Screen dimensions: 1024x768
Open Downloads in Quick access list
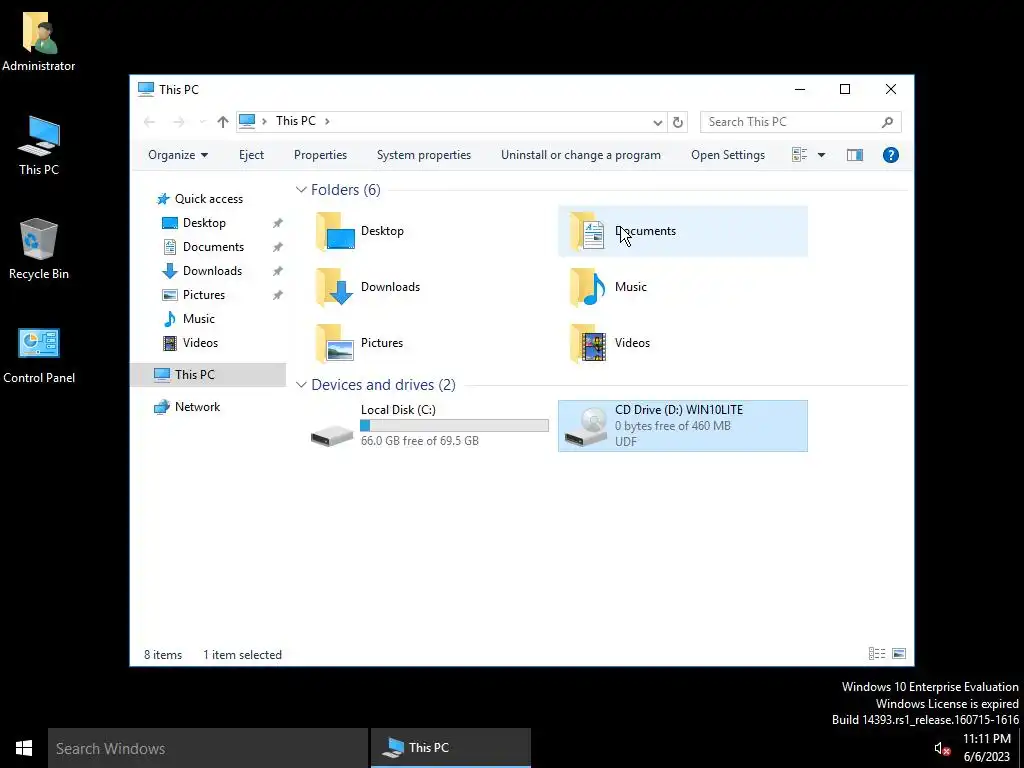tap(212, 271)
